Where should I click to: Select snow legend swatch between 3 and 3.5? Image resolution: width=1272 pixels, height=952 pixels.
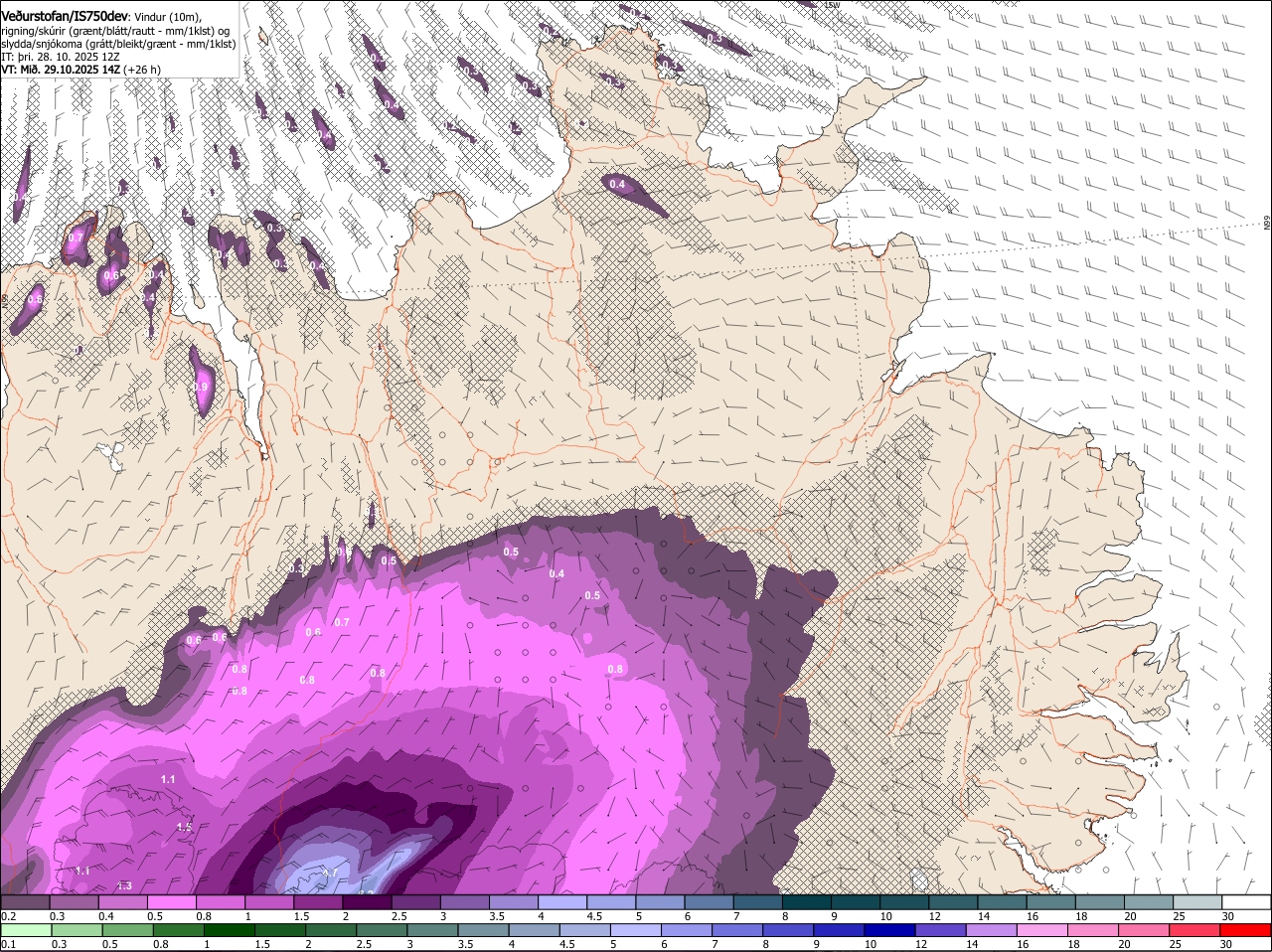tap(464, 901)
